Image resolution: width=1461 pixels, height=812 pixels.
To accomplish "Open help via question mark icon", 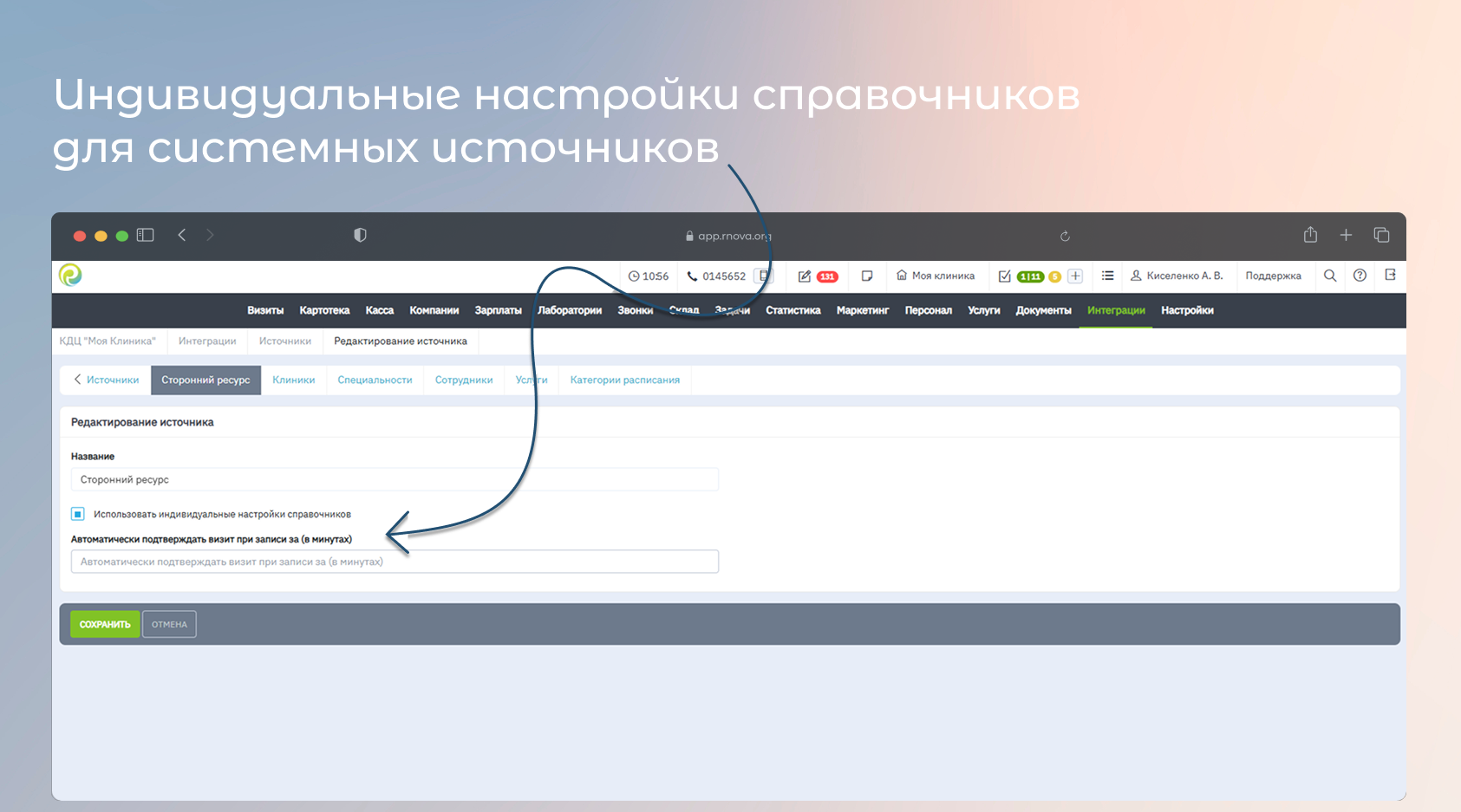I will click(1360, 276).
